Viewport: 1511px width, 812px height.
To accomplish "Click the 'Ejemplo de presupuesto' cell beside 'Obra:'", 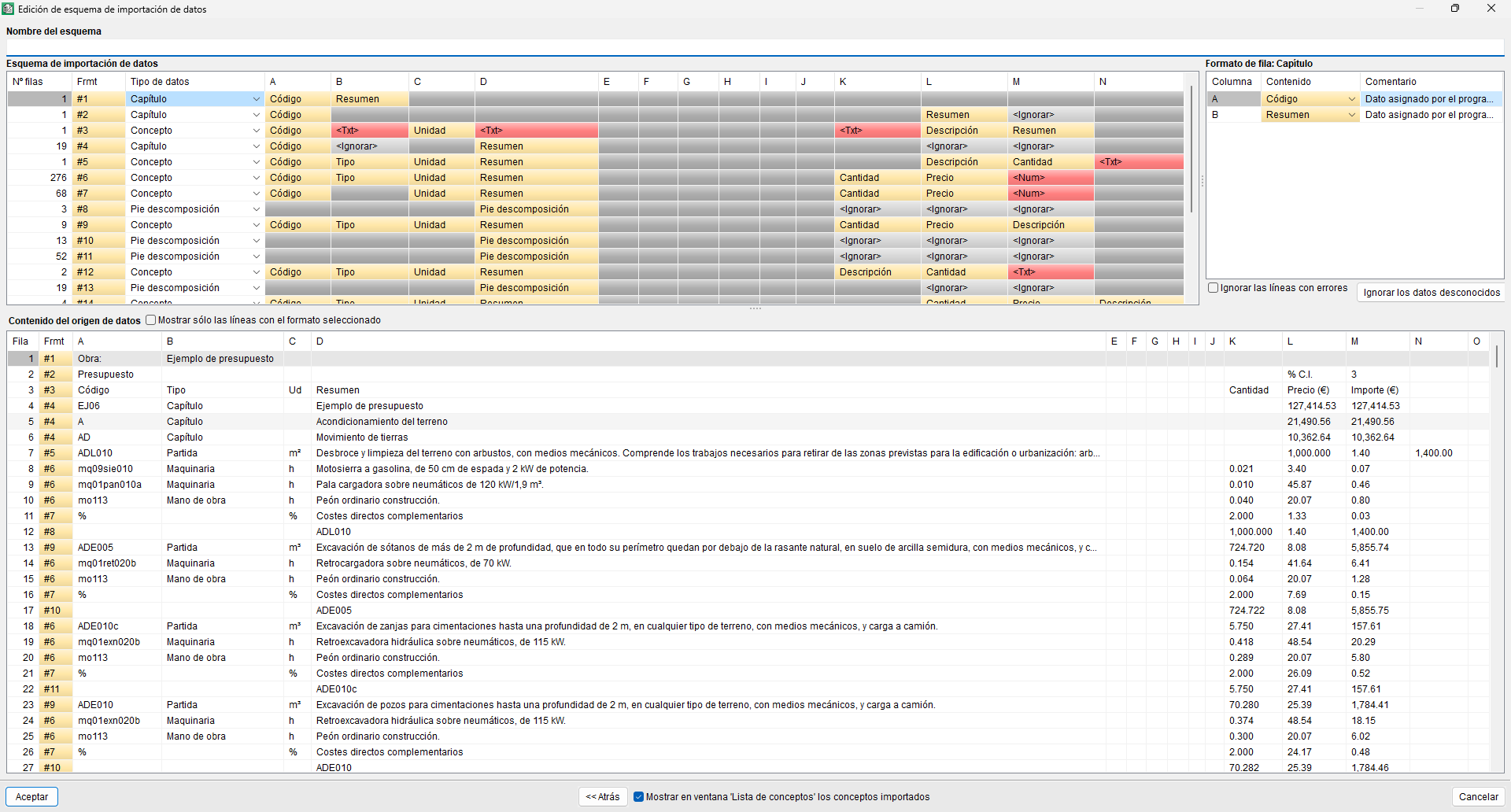I will 223,359.
